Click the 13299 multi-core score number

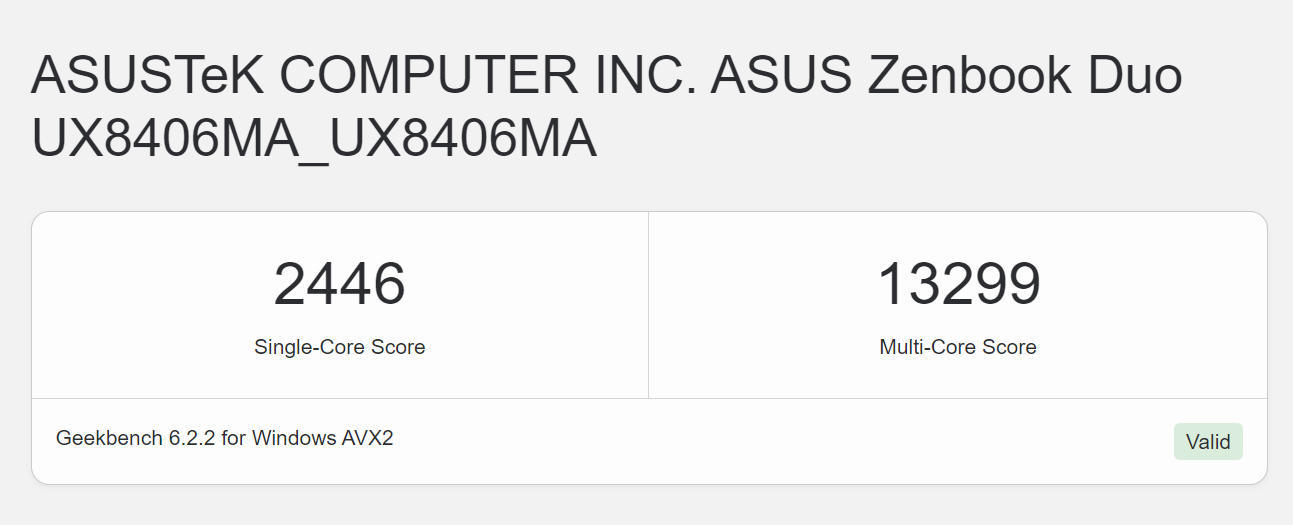(958, 284)
